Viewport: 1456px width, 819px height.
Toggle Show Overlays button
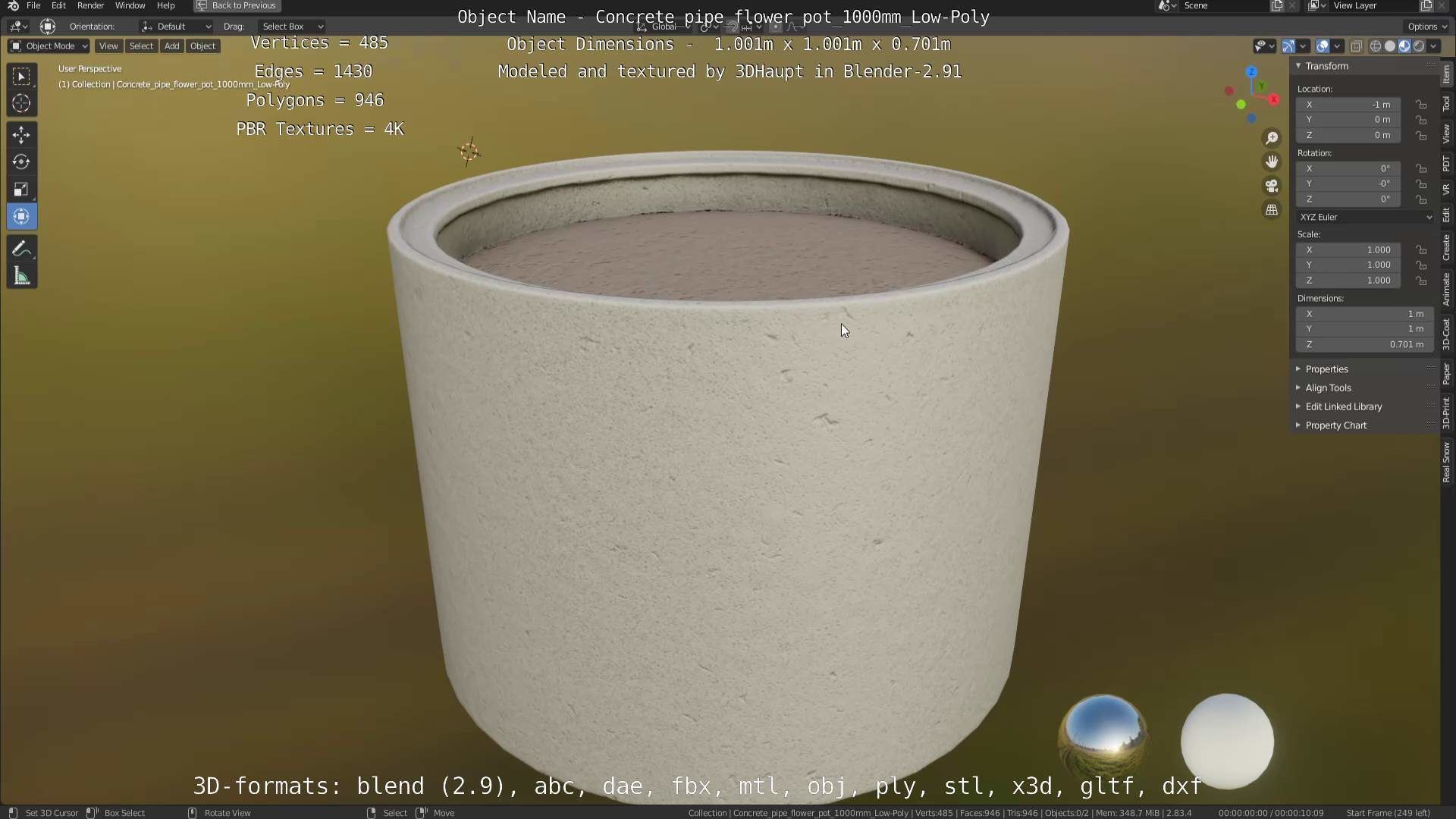click(1323, 46)
